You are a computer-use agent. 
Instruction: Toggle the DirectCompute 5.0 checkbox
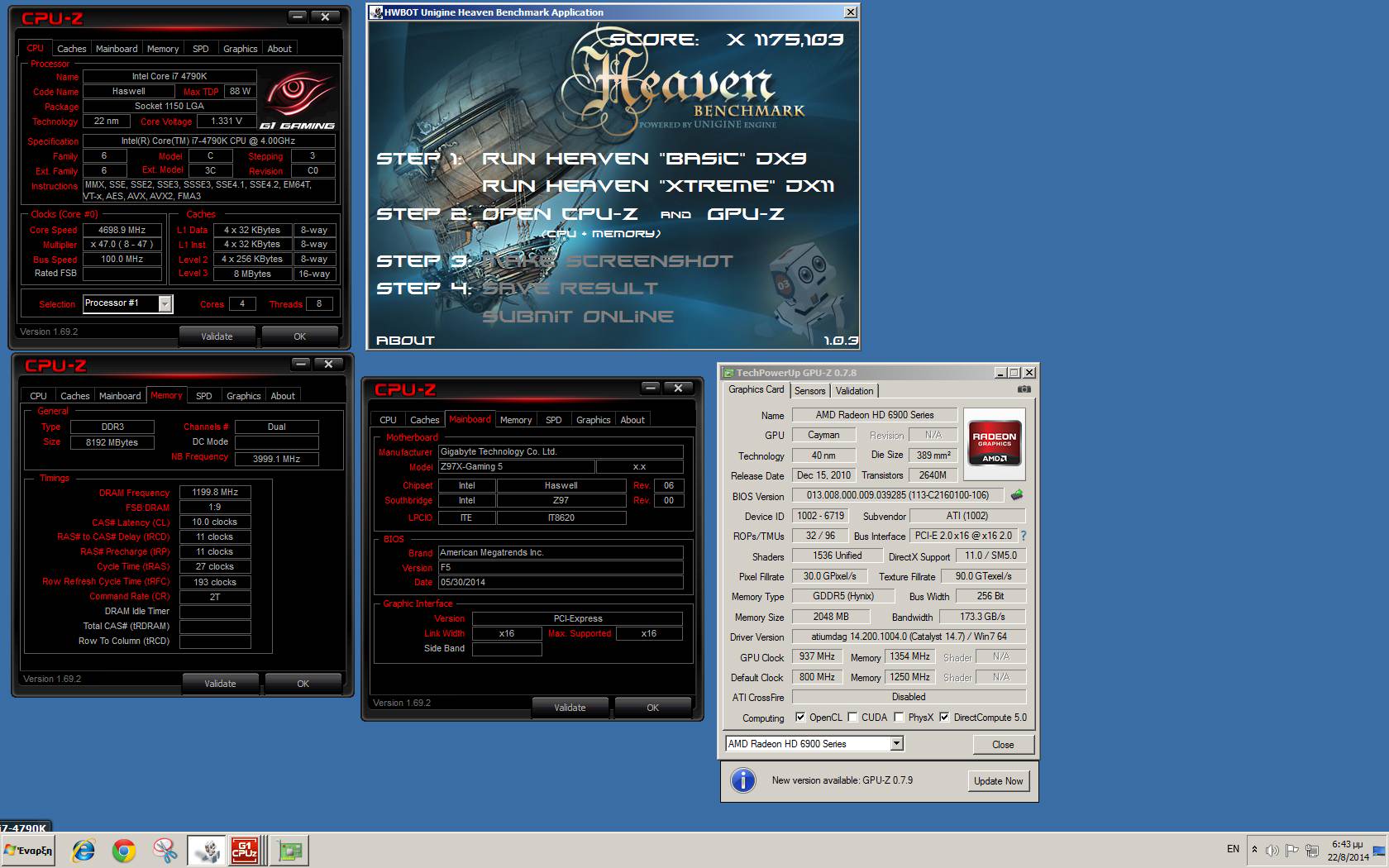pos(944,718)
